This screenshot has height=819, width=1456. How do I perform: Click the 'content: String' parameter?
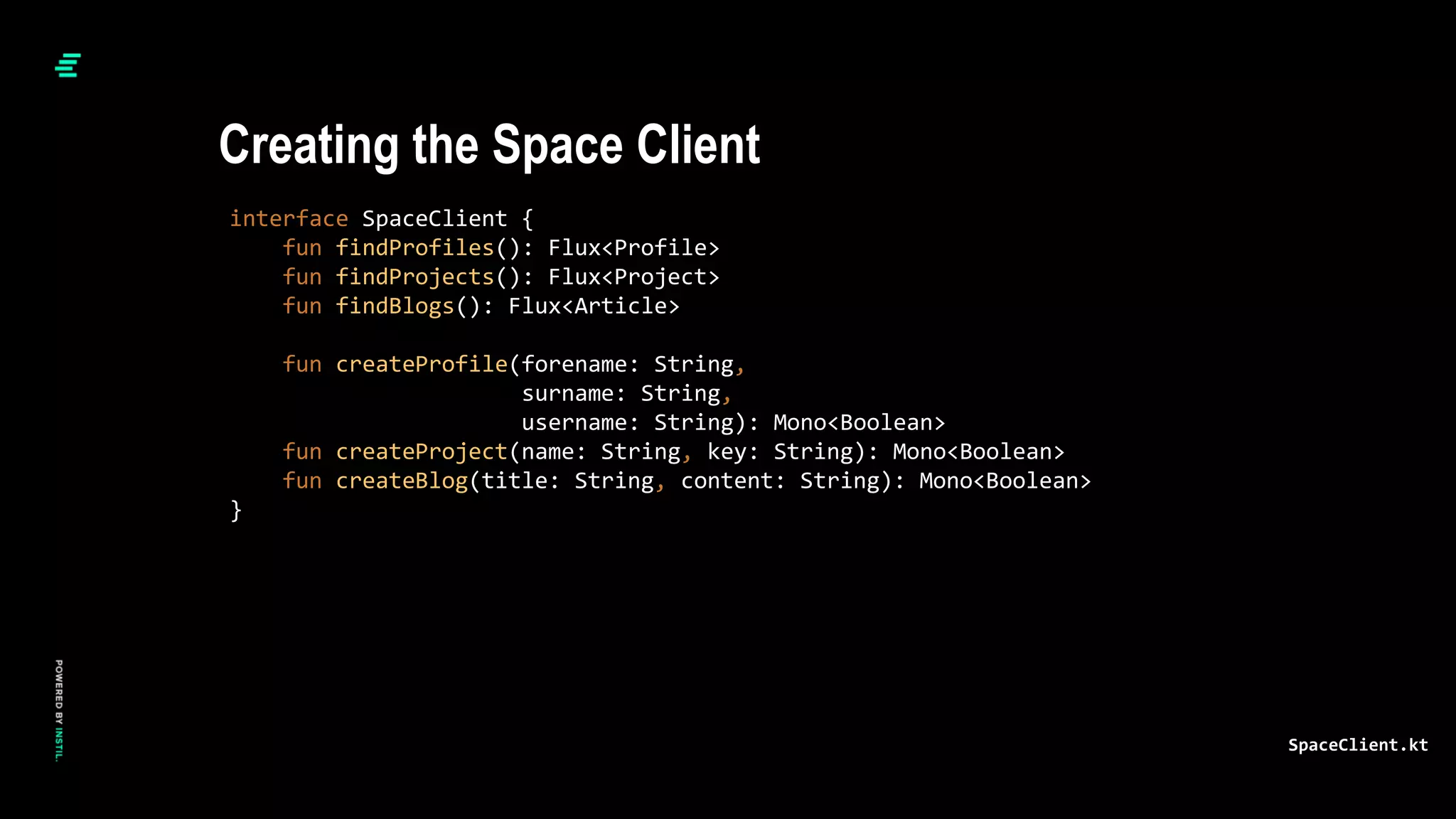780,481
